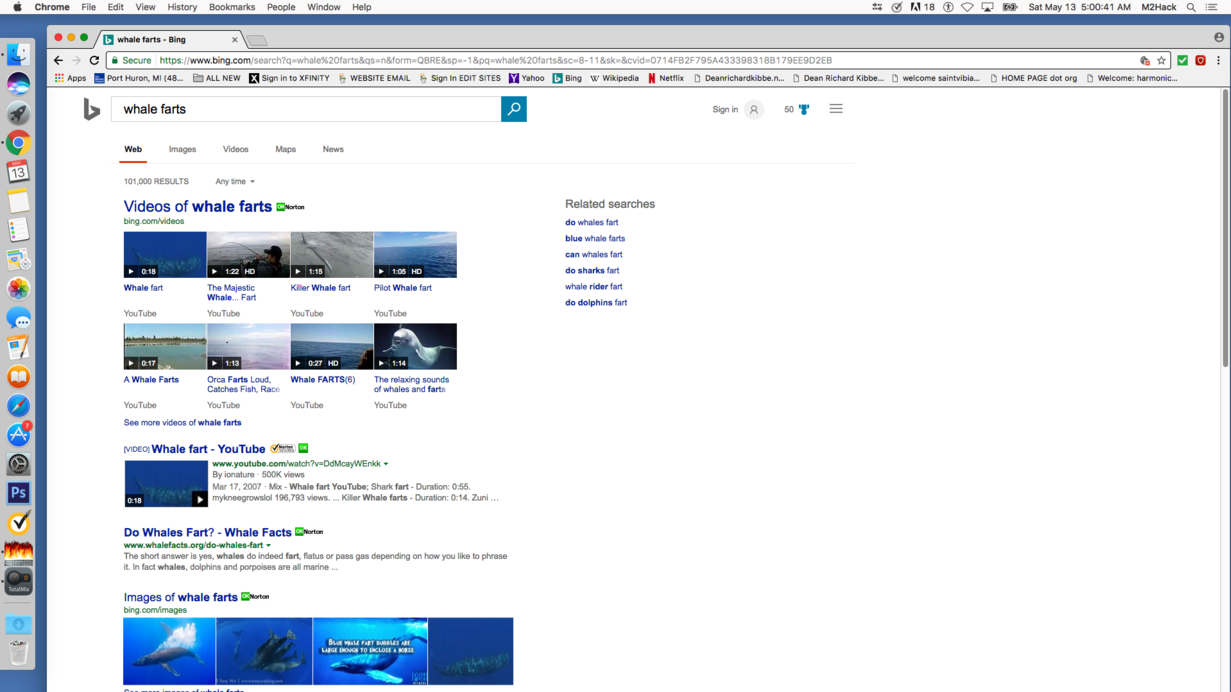Play the Pilot Whale fart video thumbnail
The image size is (1231, 692).
coord(415,255)
